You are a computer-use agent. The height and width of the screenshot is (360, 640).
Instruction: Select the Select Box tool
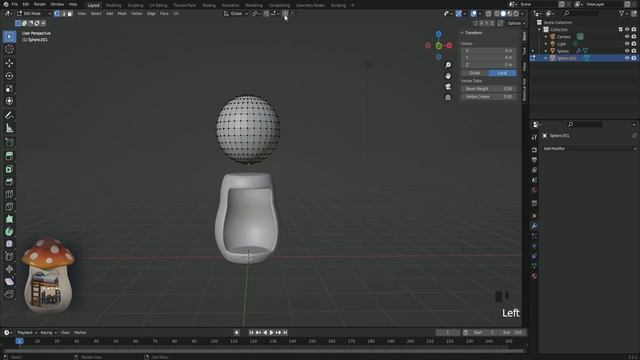[x=9, y=37]
